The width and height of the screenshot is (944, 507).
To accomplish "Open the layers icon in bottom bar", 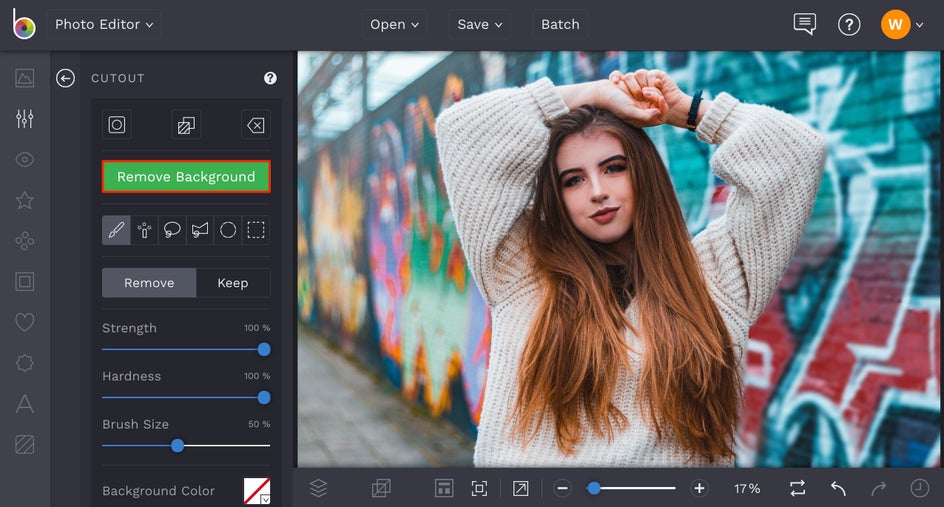I will coord(318,488).
